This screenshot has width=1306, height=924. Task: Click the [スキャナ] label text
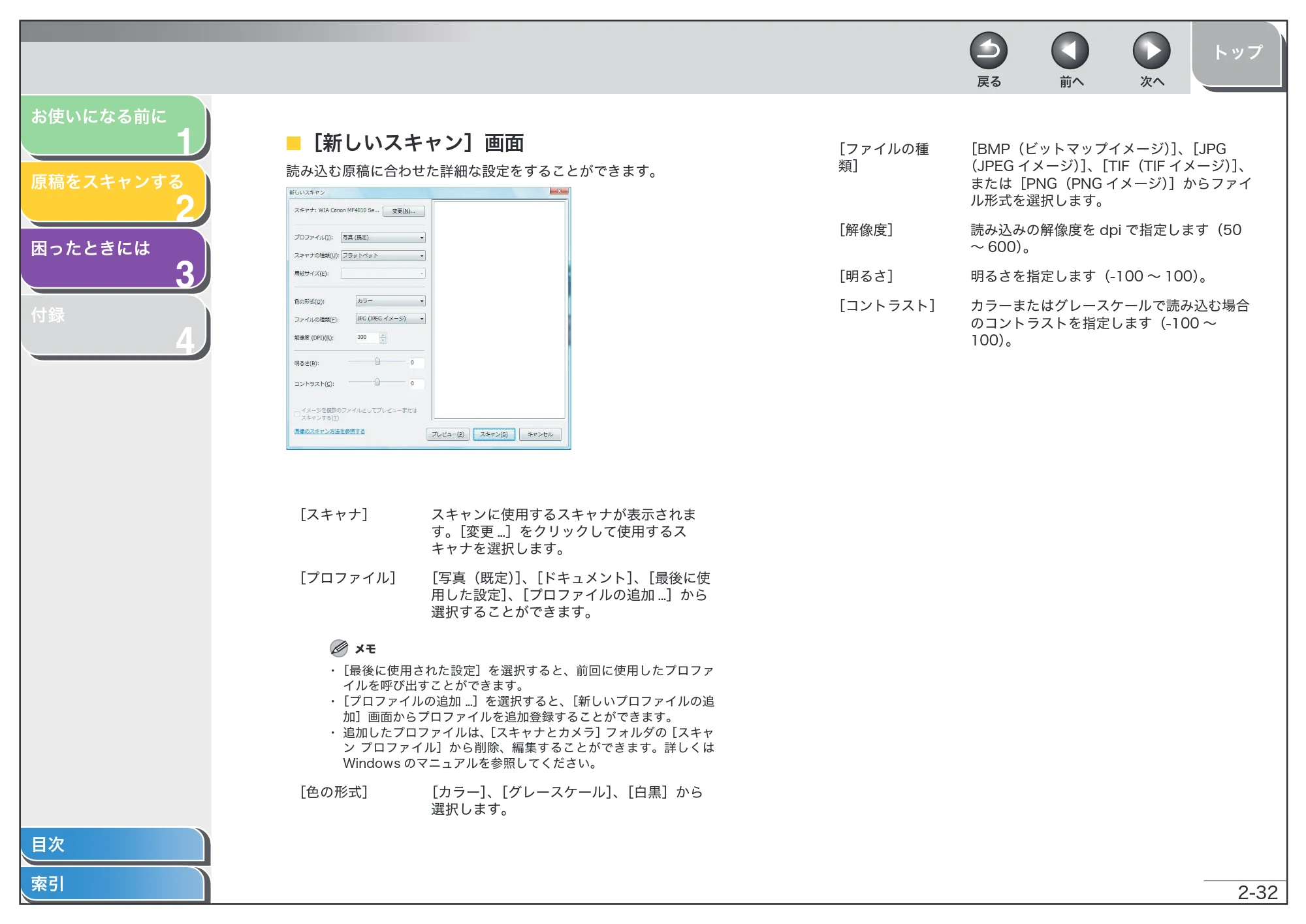click(334, 515)
